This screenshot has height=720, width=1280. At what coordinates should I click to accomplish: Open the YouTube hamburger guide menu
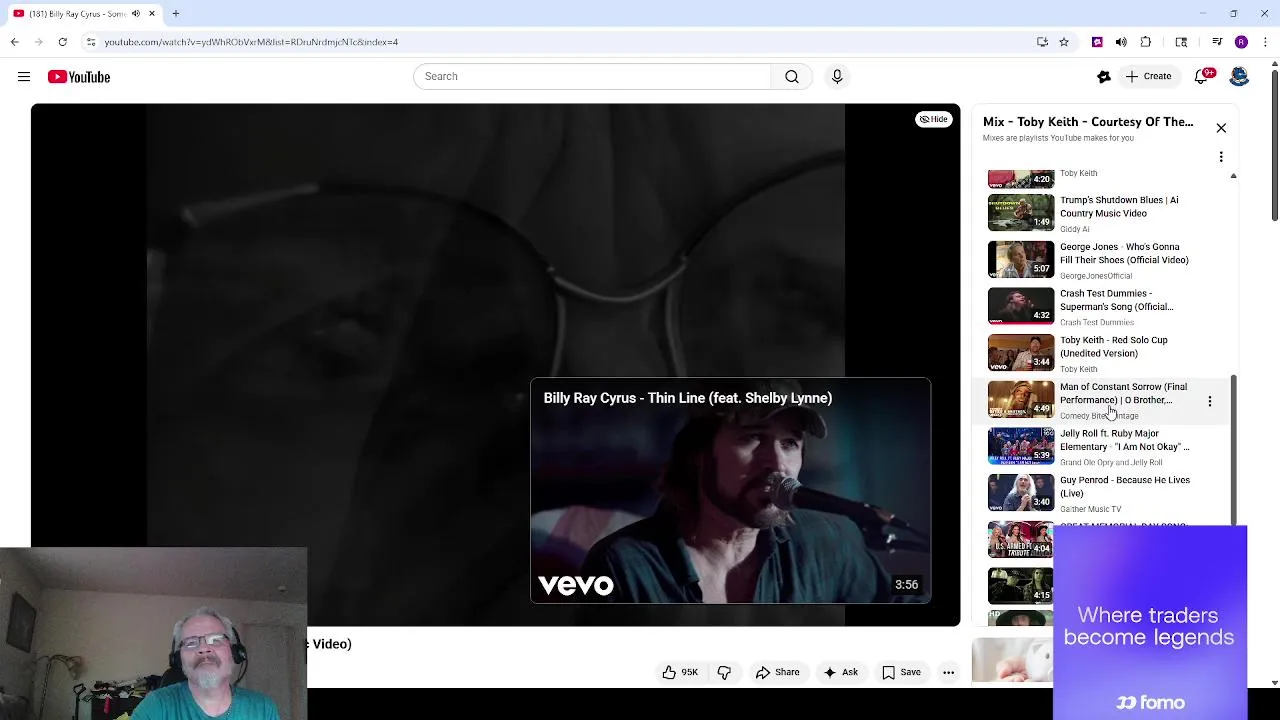click(x=24, y=77)
